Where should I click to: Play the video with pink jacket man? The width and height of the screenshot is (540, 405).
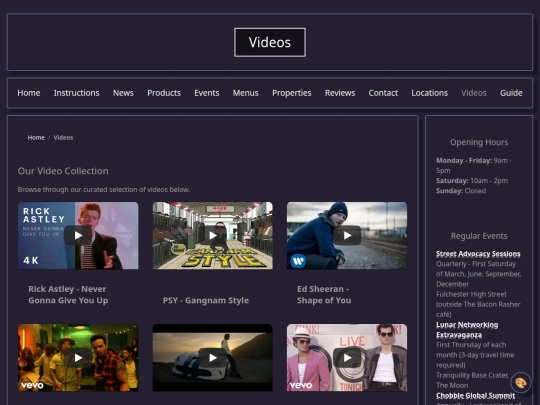(x=347, y=358)
